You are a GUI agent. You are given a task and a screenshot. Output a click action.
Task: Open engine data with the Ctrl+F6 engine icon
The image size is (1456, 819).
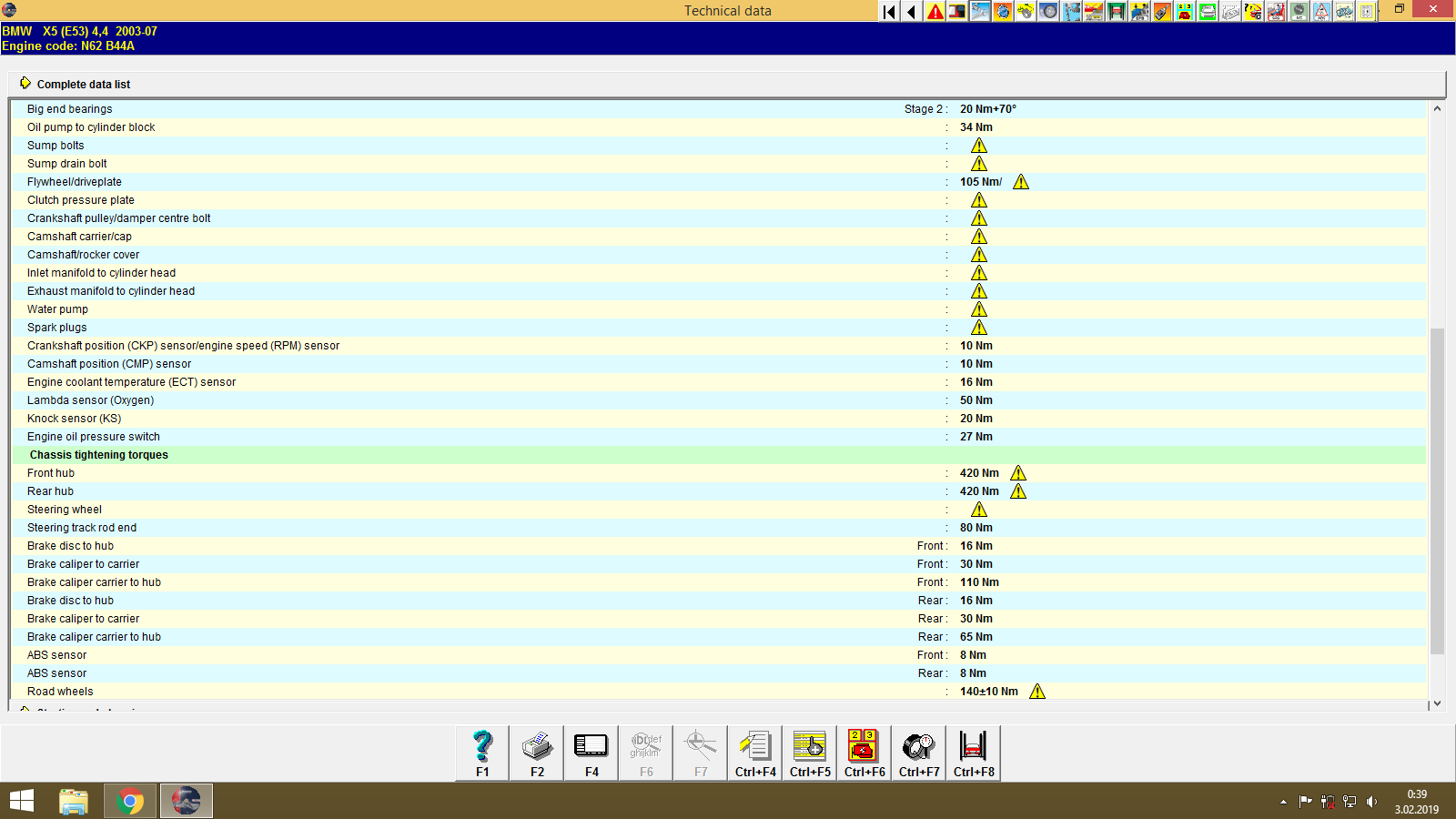(x=863, y=753)
